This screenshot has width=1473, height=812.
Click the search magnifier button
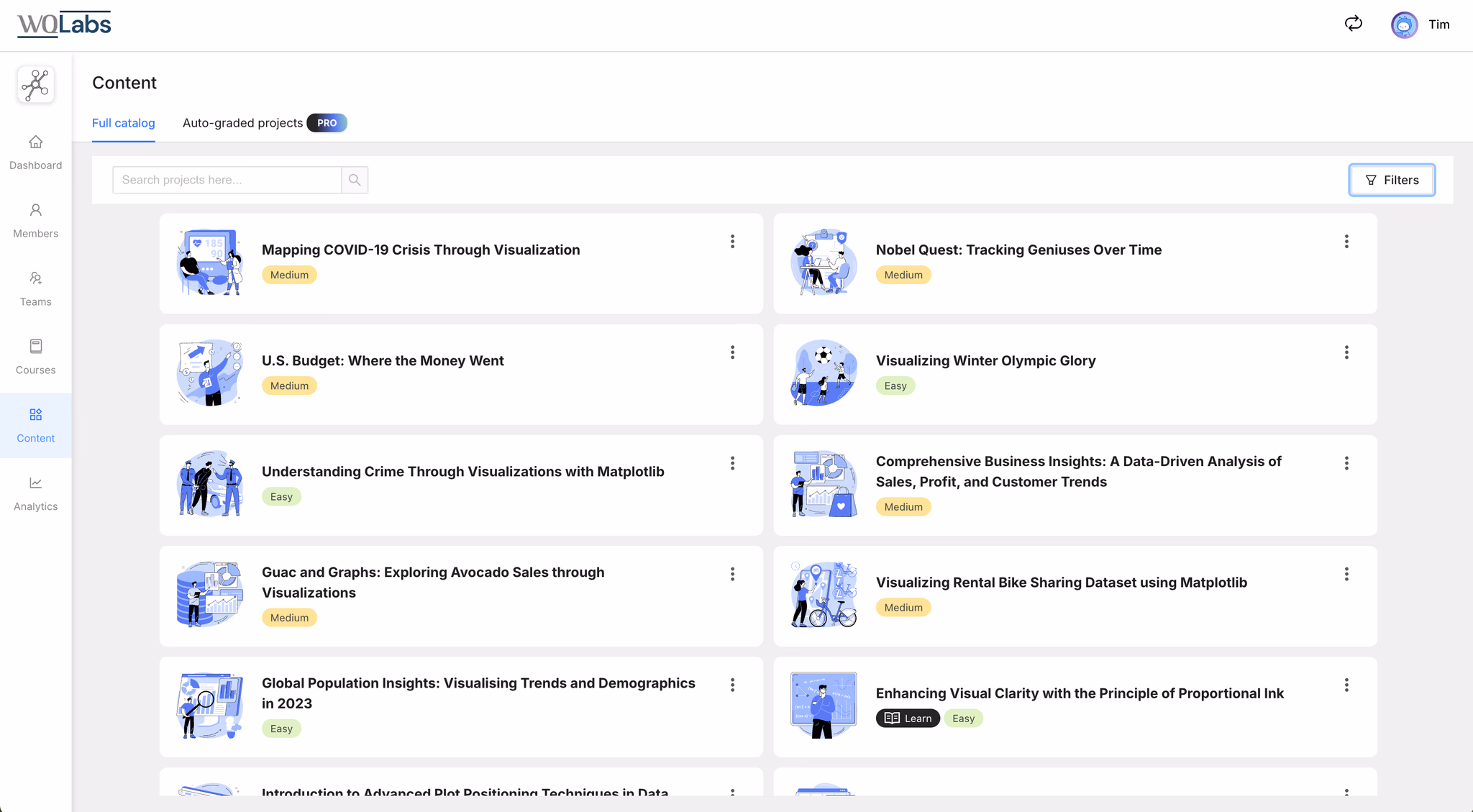tap(355, 180)
